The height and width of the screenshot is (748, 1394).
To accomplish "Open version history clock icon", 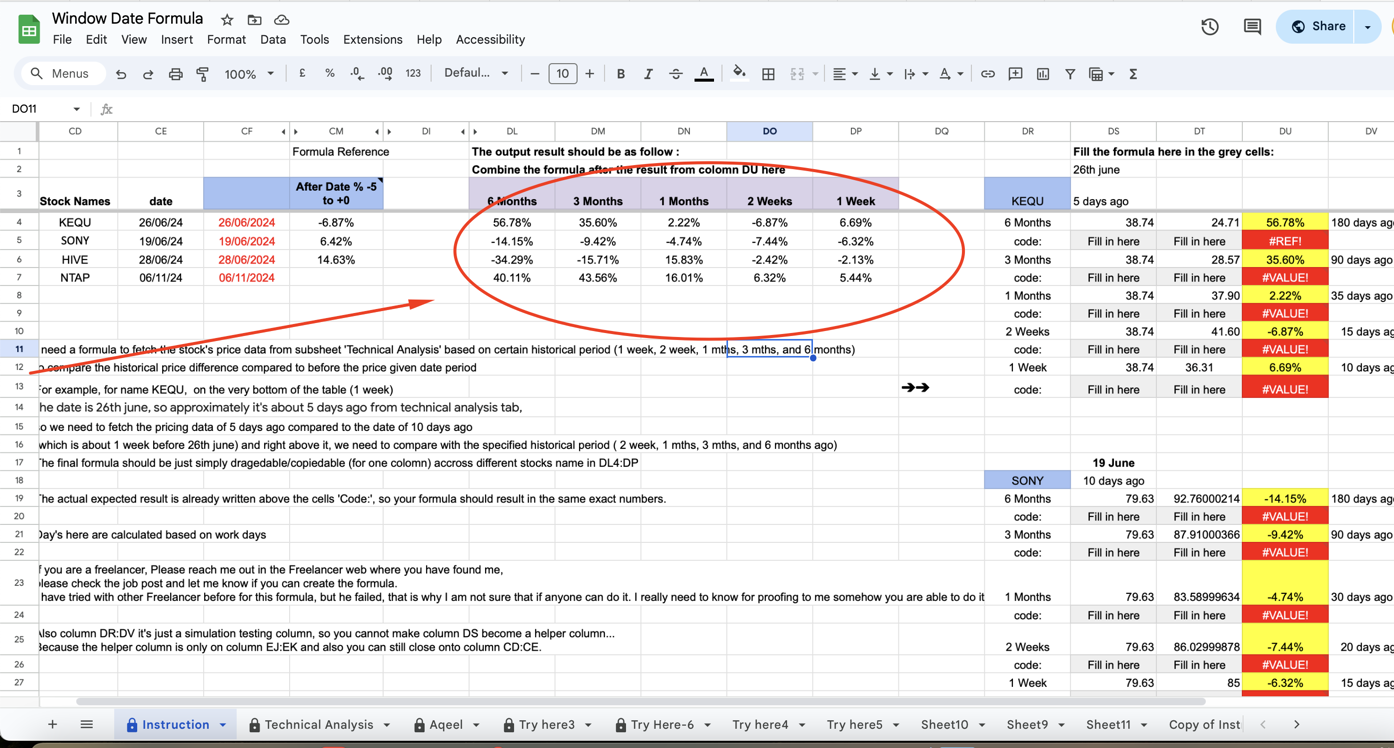I will point(1210,27).
